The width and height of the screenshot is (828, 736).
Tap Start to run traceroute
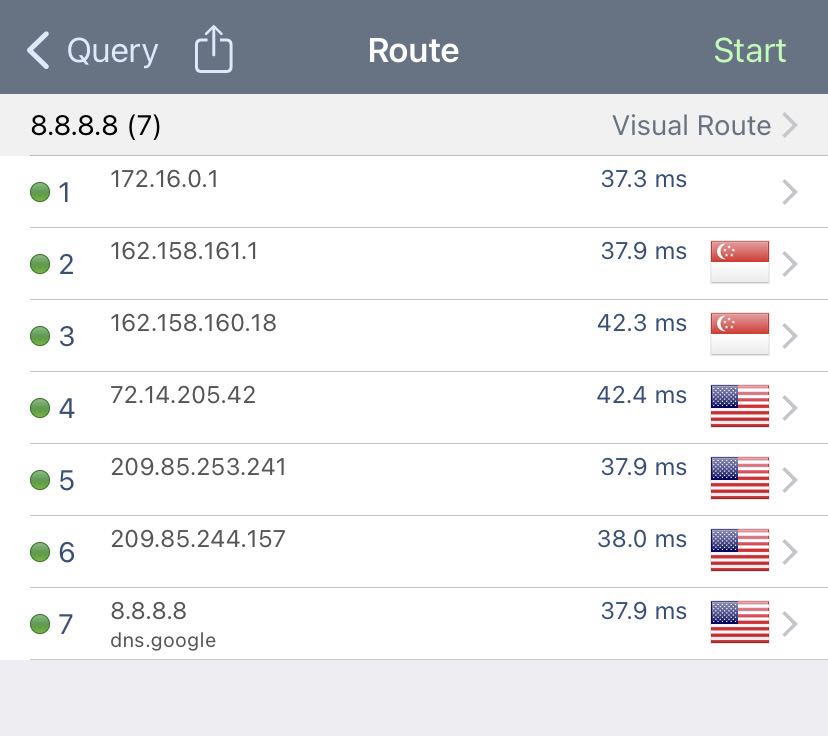(x=749, y=51)
